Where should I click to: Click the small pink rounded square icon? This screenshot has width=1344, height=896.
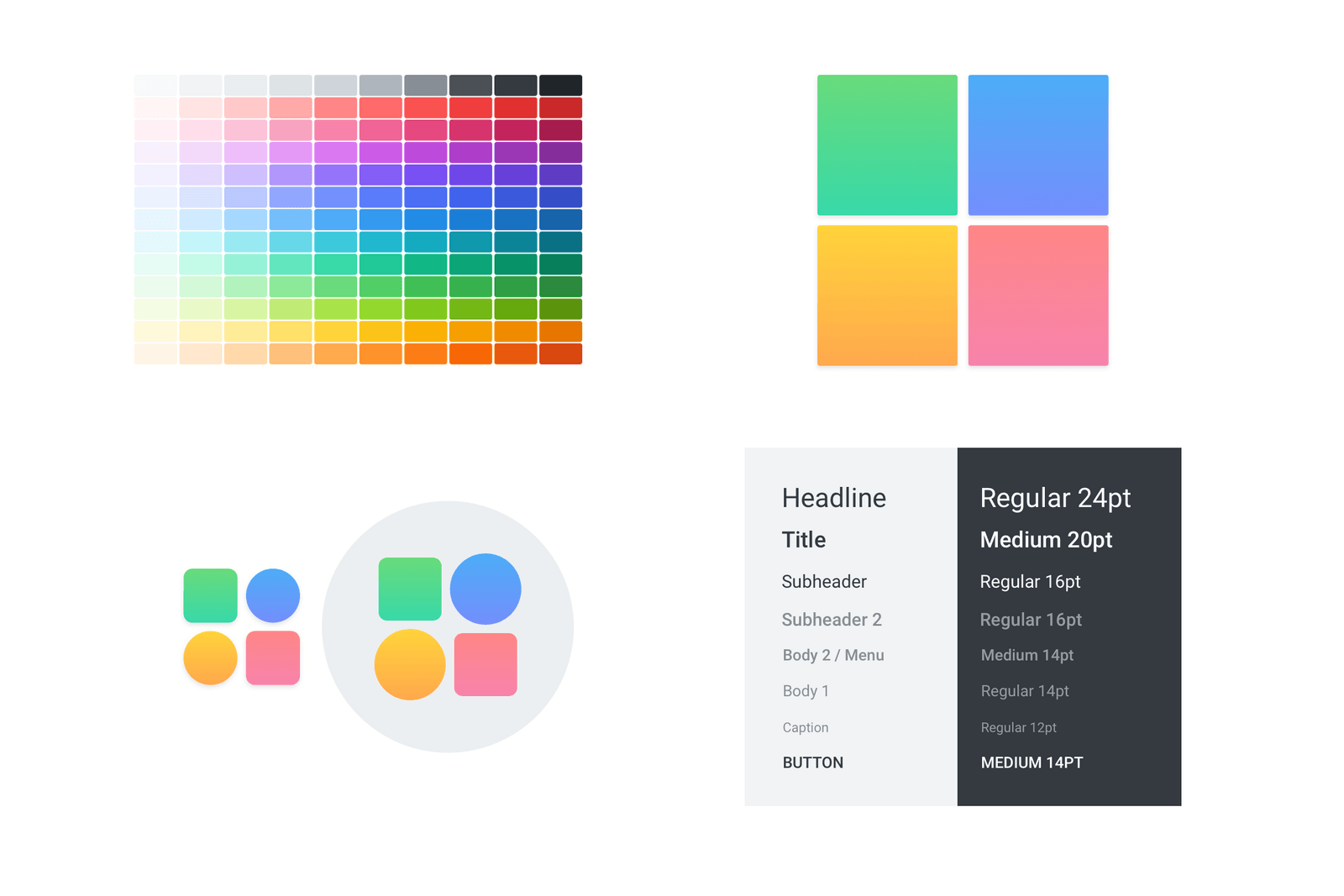[273, 658]
